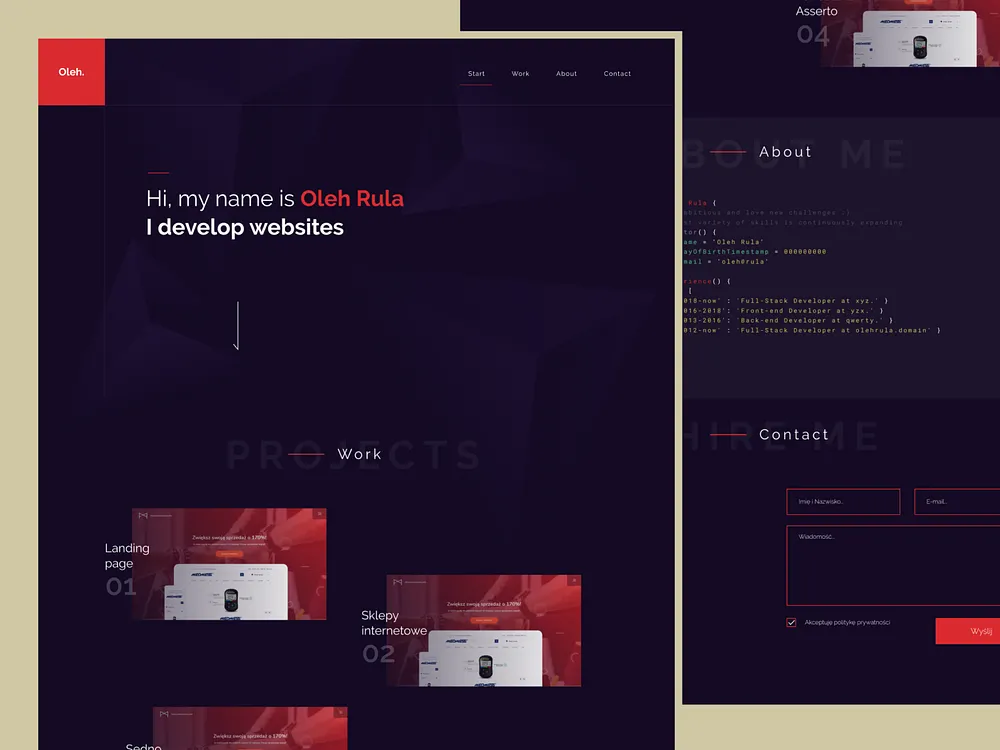Click the "Imię i Nazwisko" input field
The image size is (1000, 750).
point(843,501)
